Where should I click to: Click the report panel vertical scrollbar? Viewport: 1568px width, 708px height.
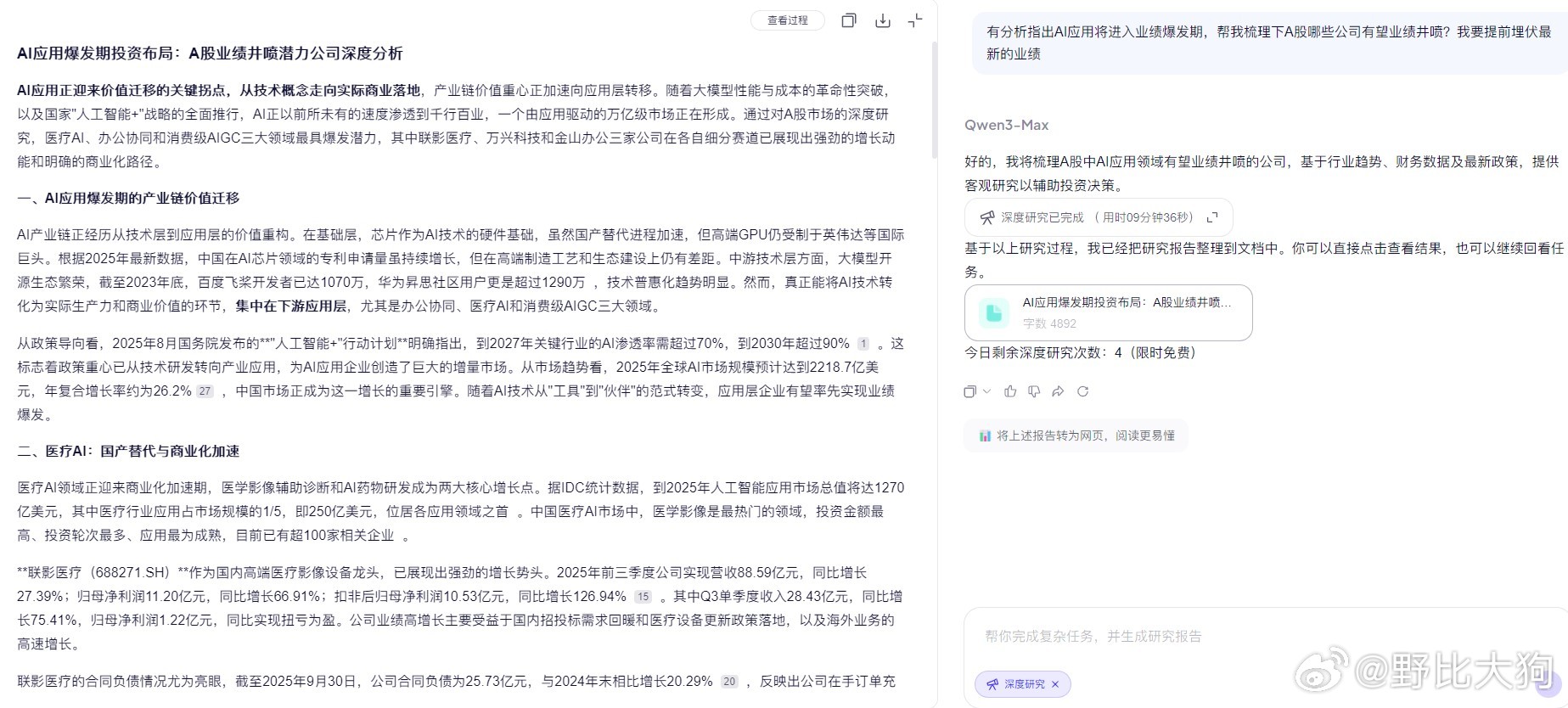click(934, 102)
